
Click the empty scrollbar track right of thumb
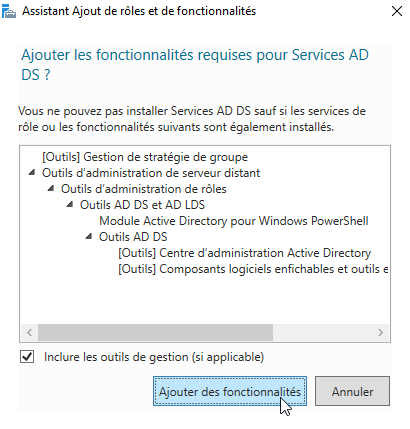click(x=323, y=332)
